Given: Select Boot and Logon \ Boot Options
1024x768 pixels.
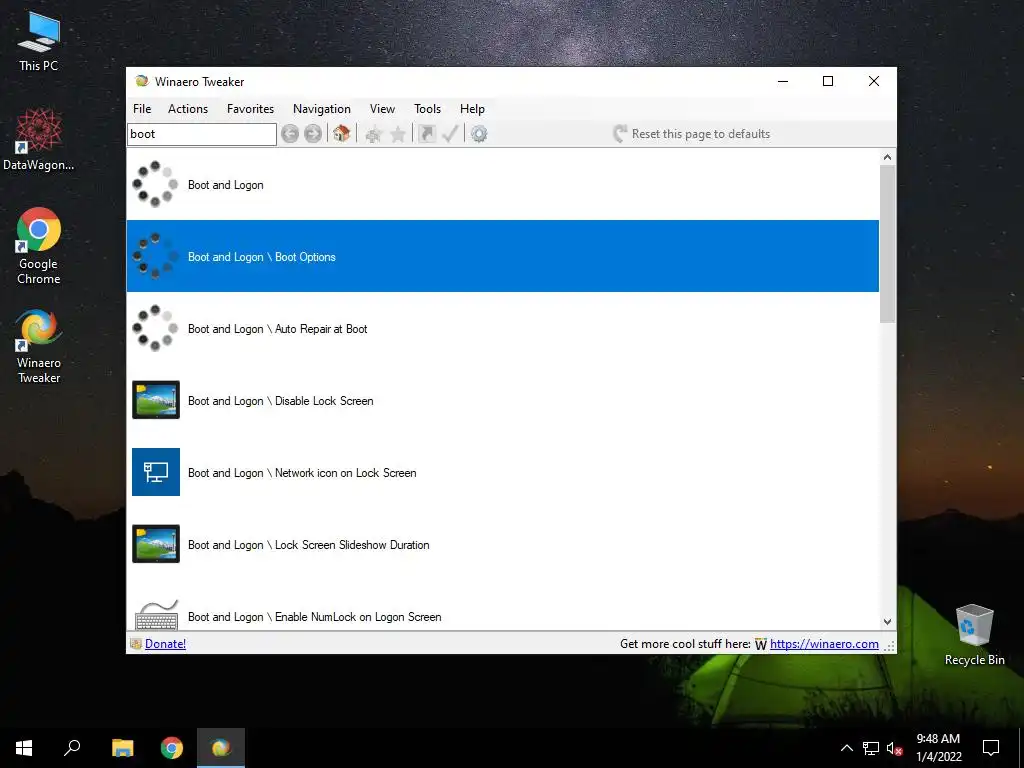Looking at the screenshot, I should pos(503,256).
